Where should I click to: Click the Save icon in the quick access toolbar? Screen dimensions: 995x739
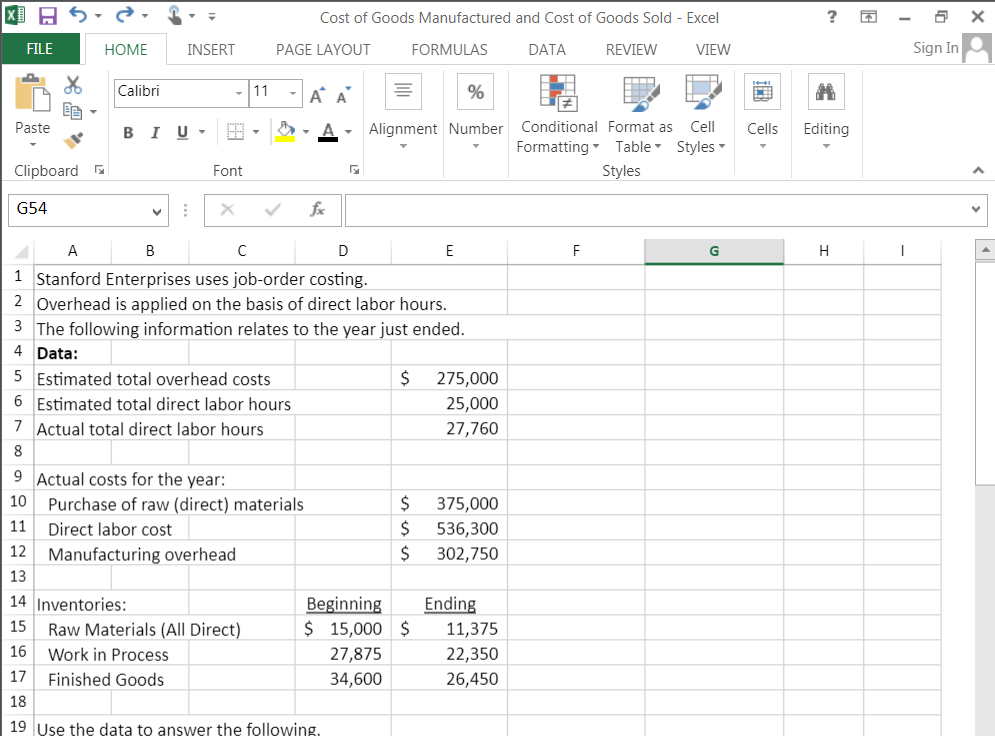click(x=48, y=16)
